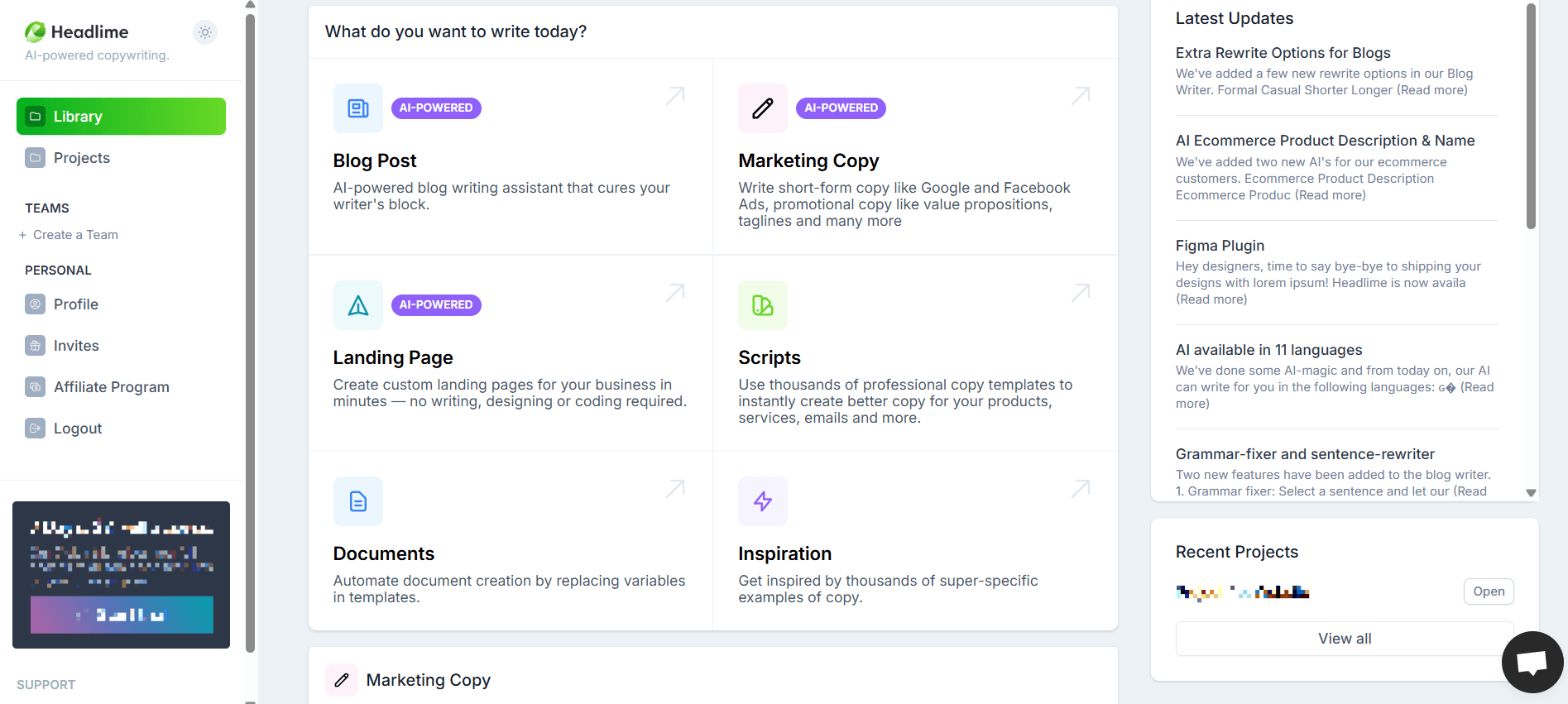
Task: Click the Headlime logo icon
Action: 36,32
